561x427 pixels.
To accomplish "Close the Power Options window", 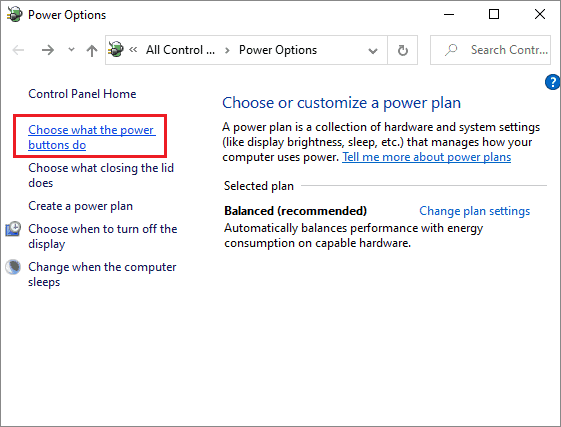I will [x=540, y=14].
